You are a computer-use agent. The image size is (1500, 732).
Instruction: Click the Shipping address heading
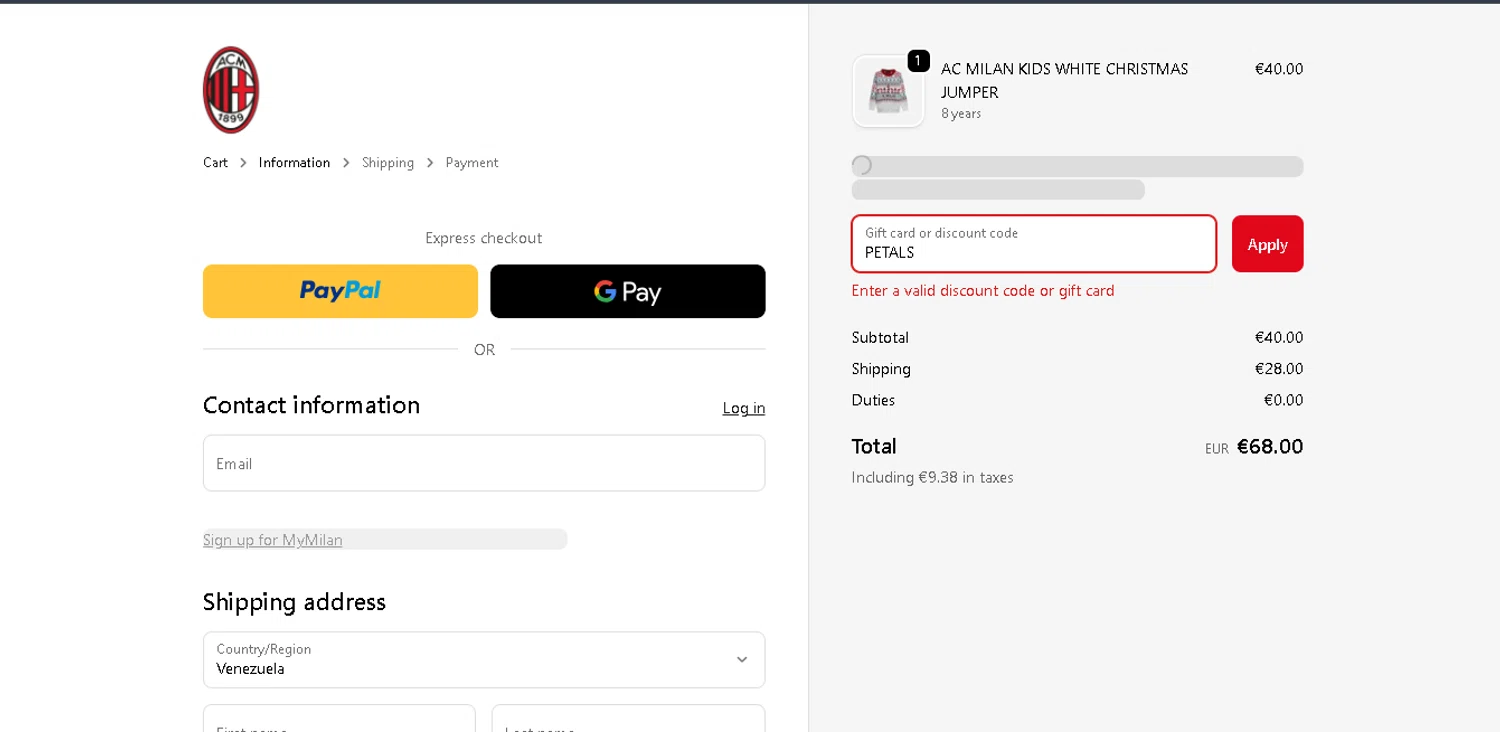pyautogui.click(x=294, y=602)
